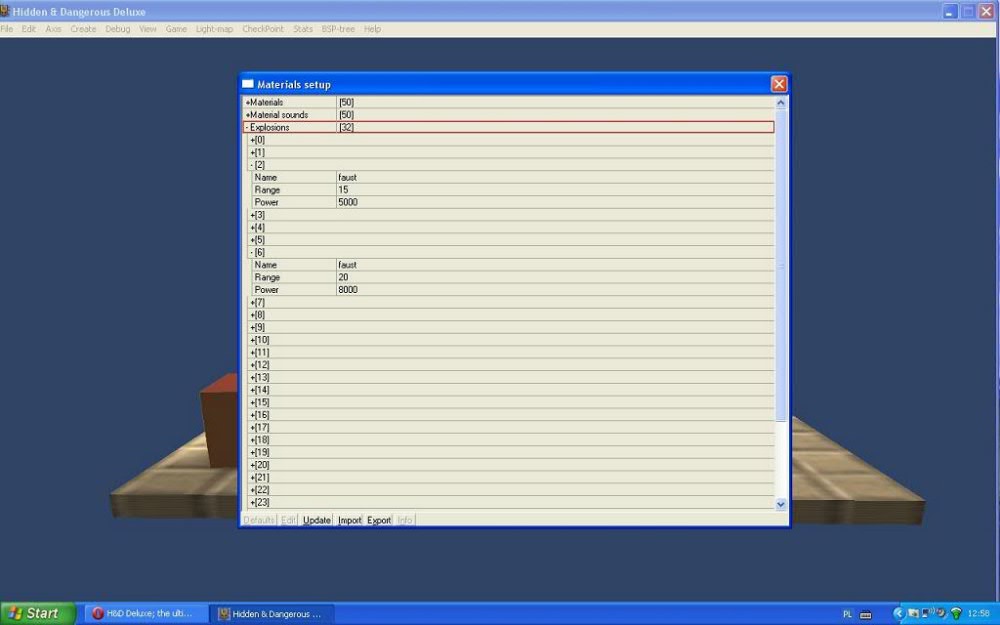The height and width of the screenshot is (625, 1000).
Task: Expand hidden system tray icons arrow
Action: tap(899, 614)
